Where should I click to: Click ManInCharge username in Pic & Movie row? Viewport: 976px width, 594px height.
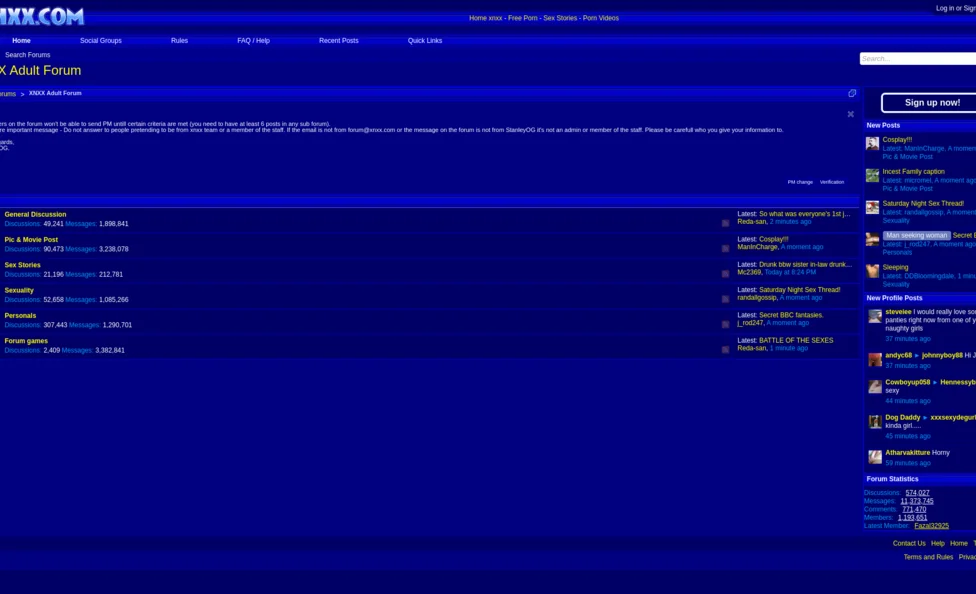click(758, 247)
